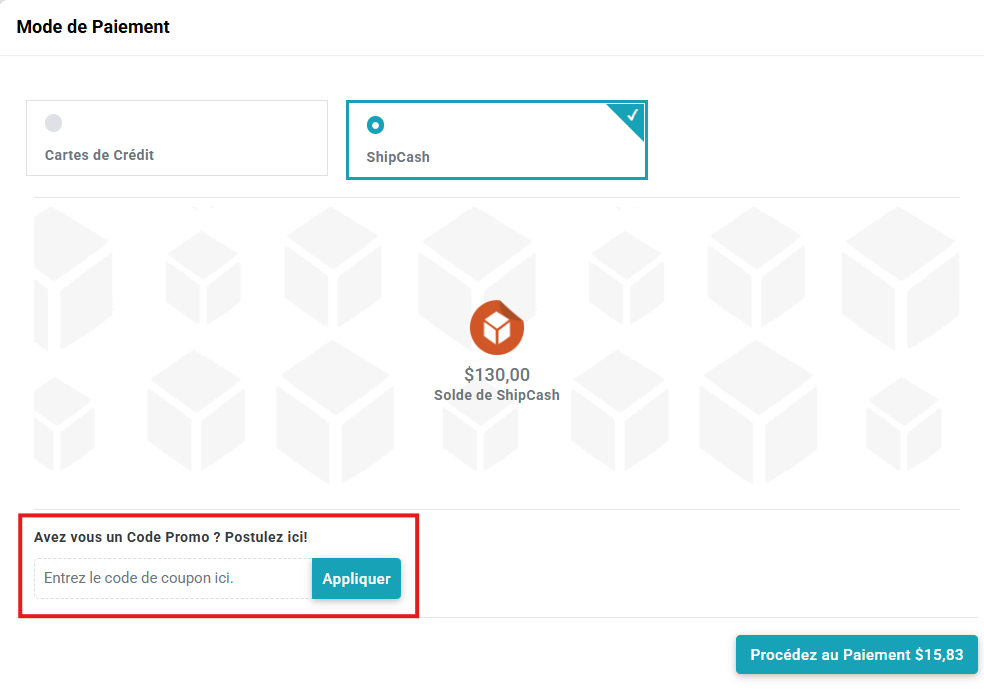This screenshot has width=984, height=690.
Task: Click the Appliquer button
Action: 356,578
